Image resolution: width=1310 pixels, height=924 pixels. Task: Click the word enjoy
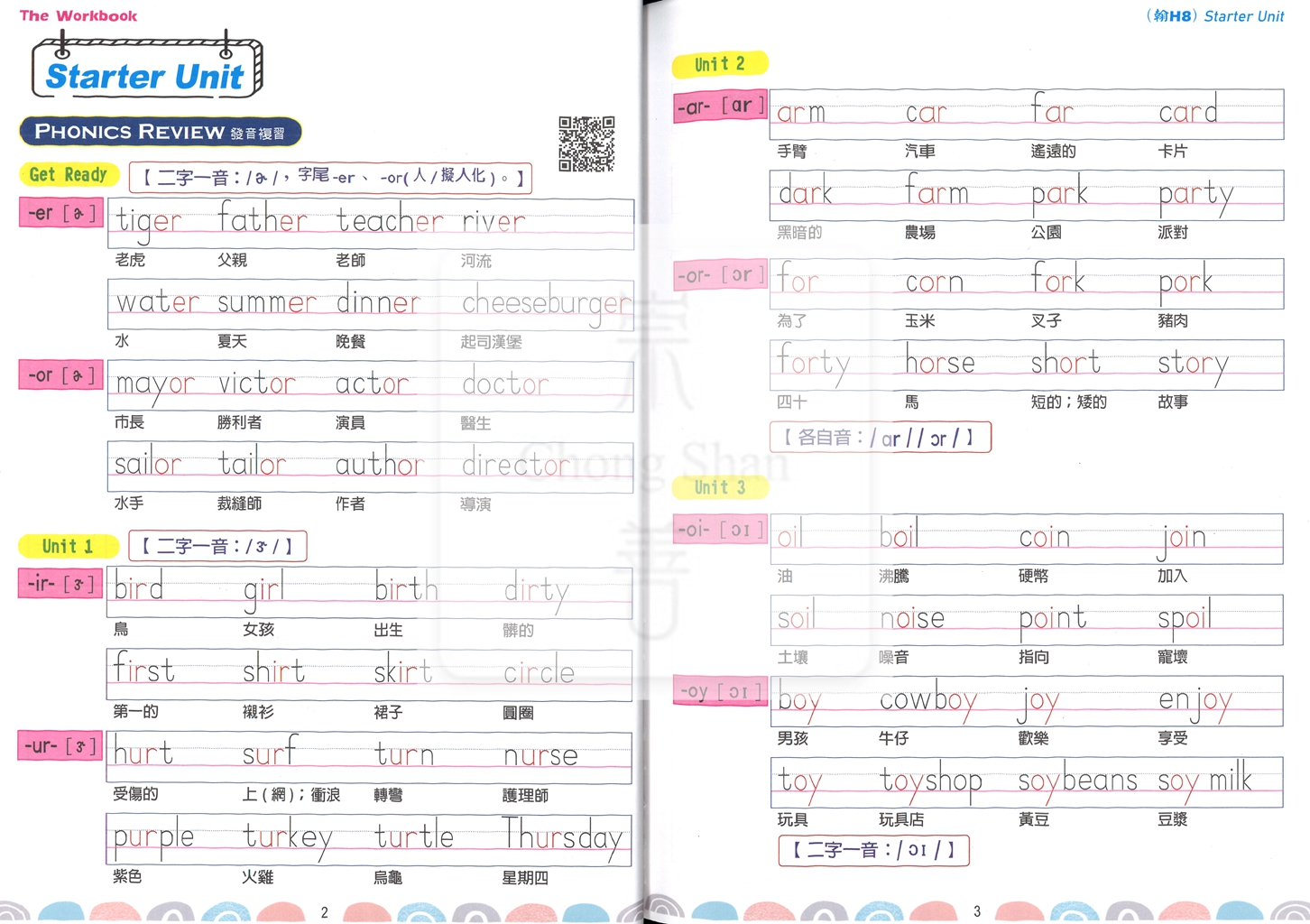[x=1195, y=702]
